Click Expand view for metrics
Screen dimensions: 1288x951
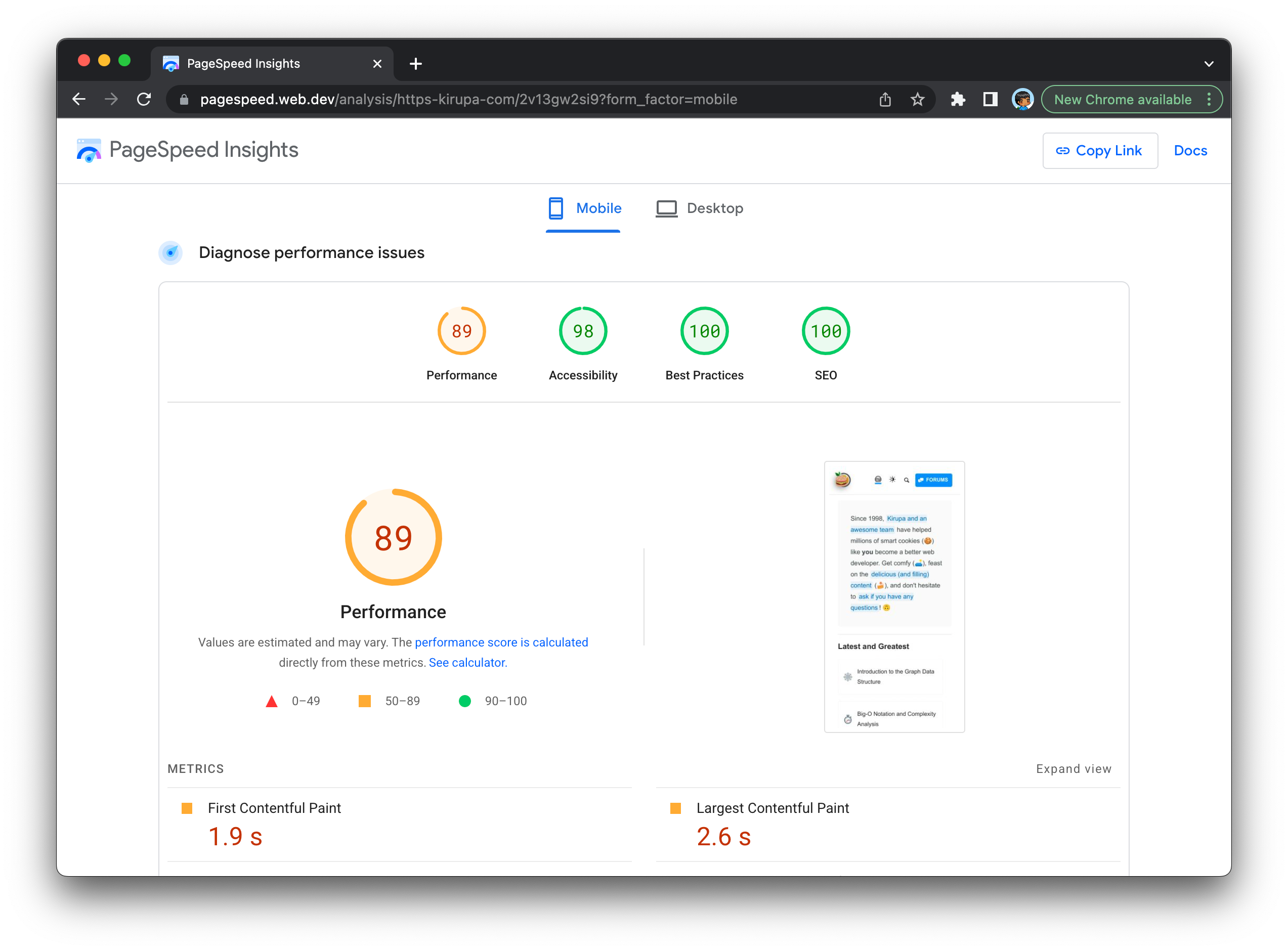pos(1073,768)
